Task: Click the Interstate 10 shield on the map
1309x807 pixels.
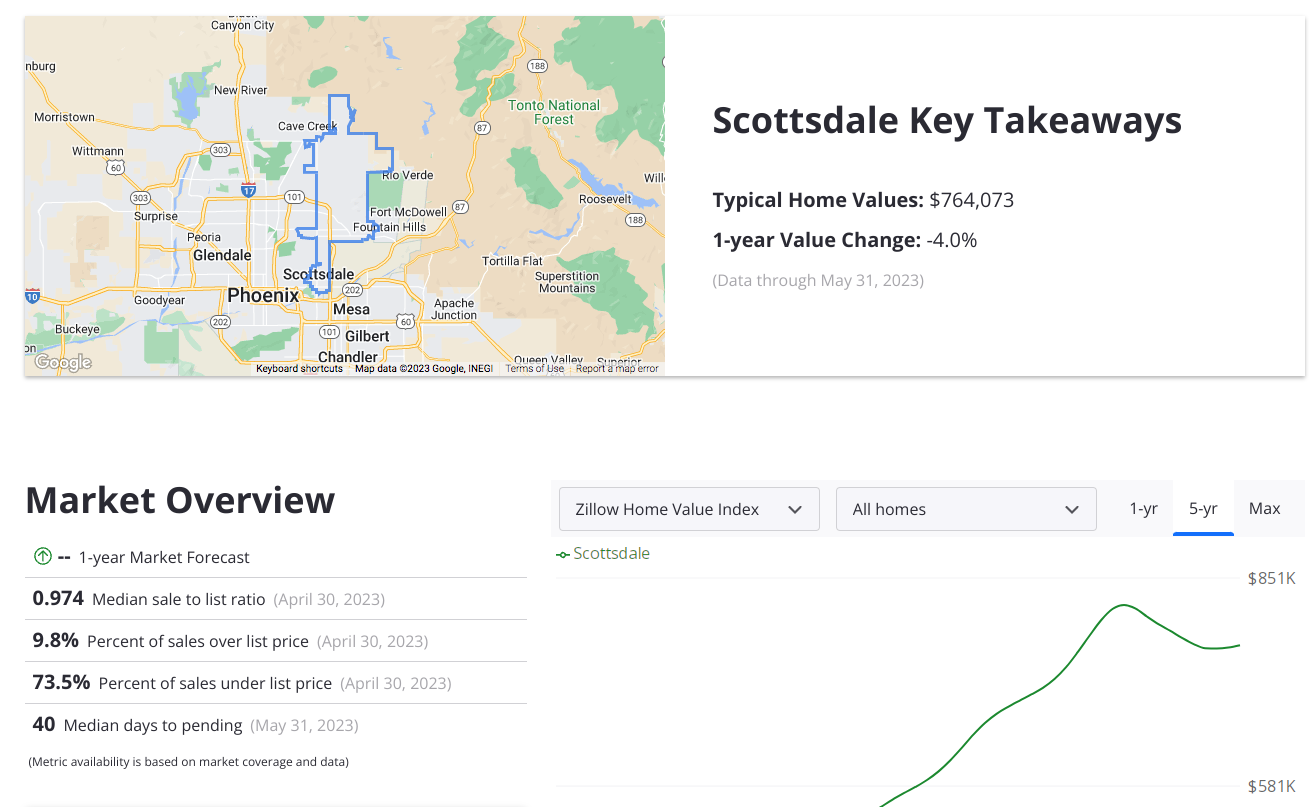Action: pyautogui.click(x=32, y=295)
